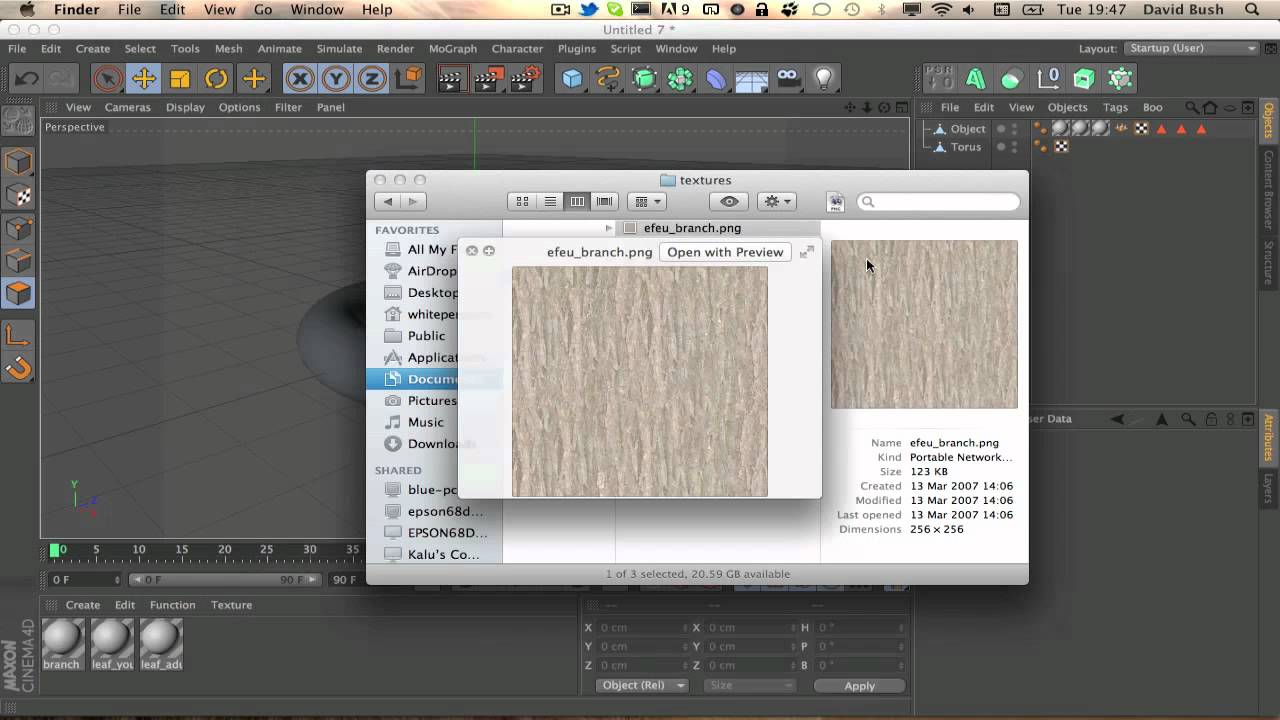Activate the Rotate tool
The image size is (1280, 720).
pos(216,79)
